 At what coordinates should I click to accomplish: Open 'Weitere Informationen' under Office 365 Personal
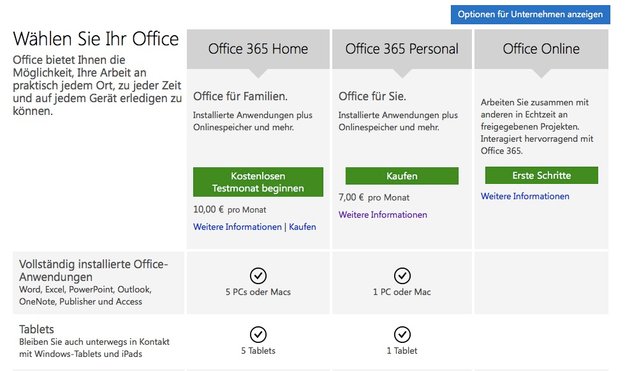[383, 214]
